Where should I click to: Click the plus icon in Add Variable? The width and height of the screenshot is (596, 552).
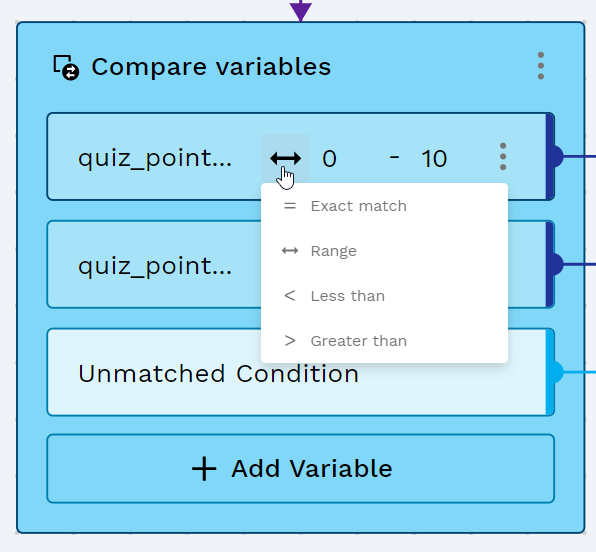[204, 469]
